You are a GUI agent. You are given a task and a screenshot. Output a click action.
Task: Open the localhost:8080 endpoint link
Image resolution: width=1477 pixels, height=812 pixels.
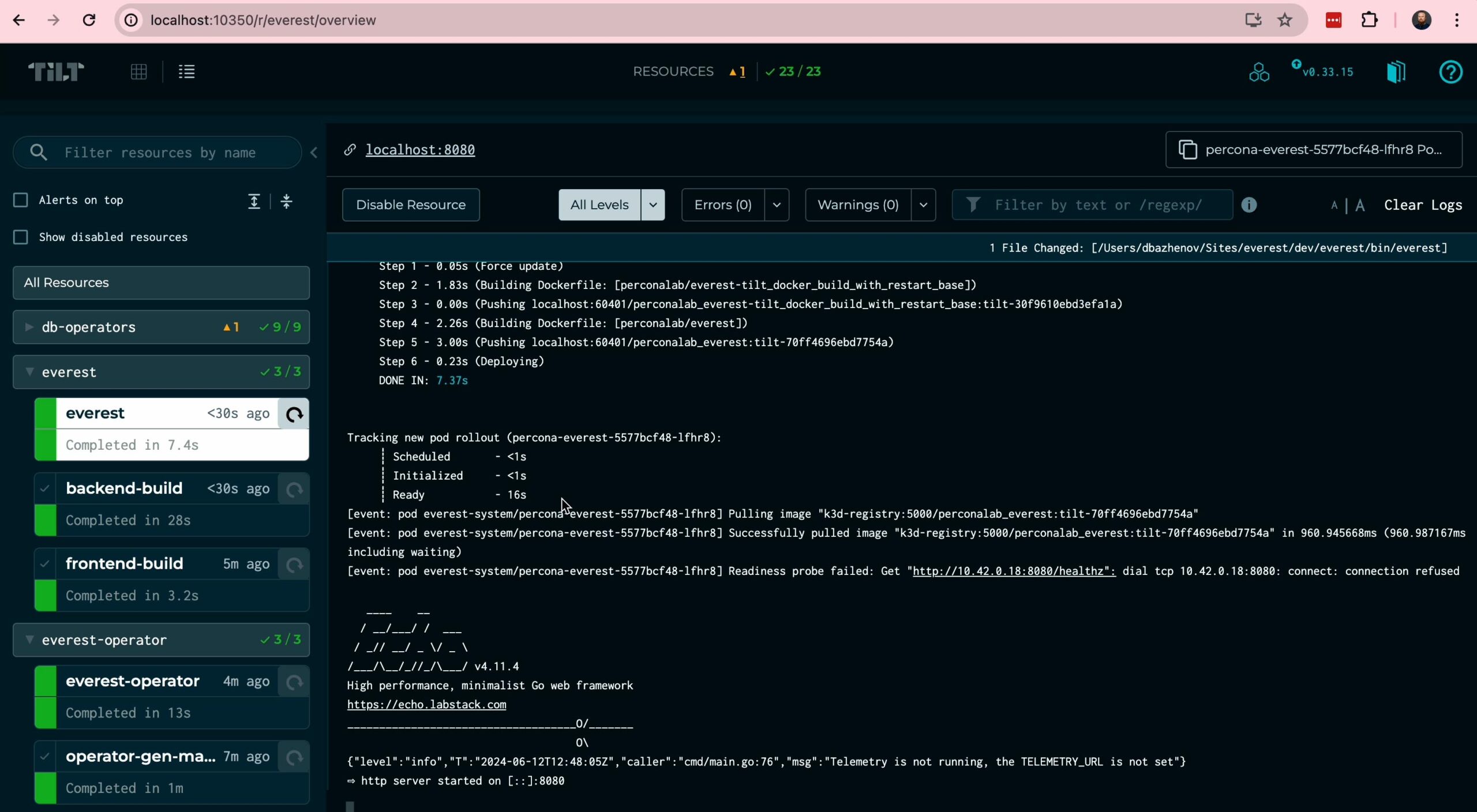point(420,150)
